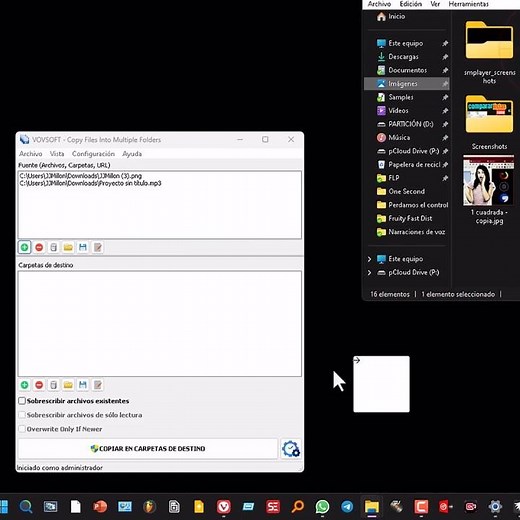Click COPIAR EN CARPETAS DE DESTINO button
Viewport: 520px width, 520px height.
(x=148, y=449)
